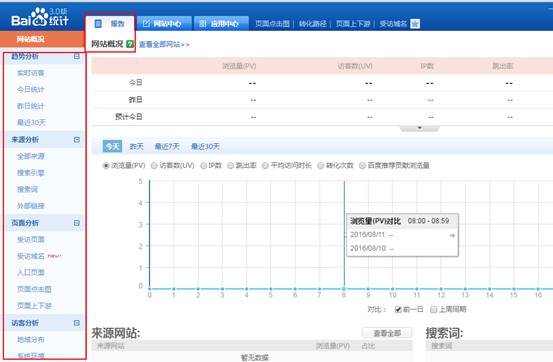
Task: Click the 应用中心 grid icon
Action: (x=203, y=24)
